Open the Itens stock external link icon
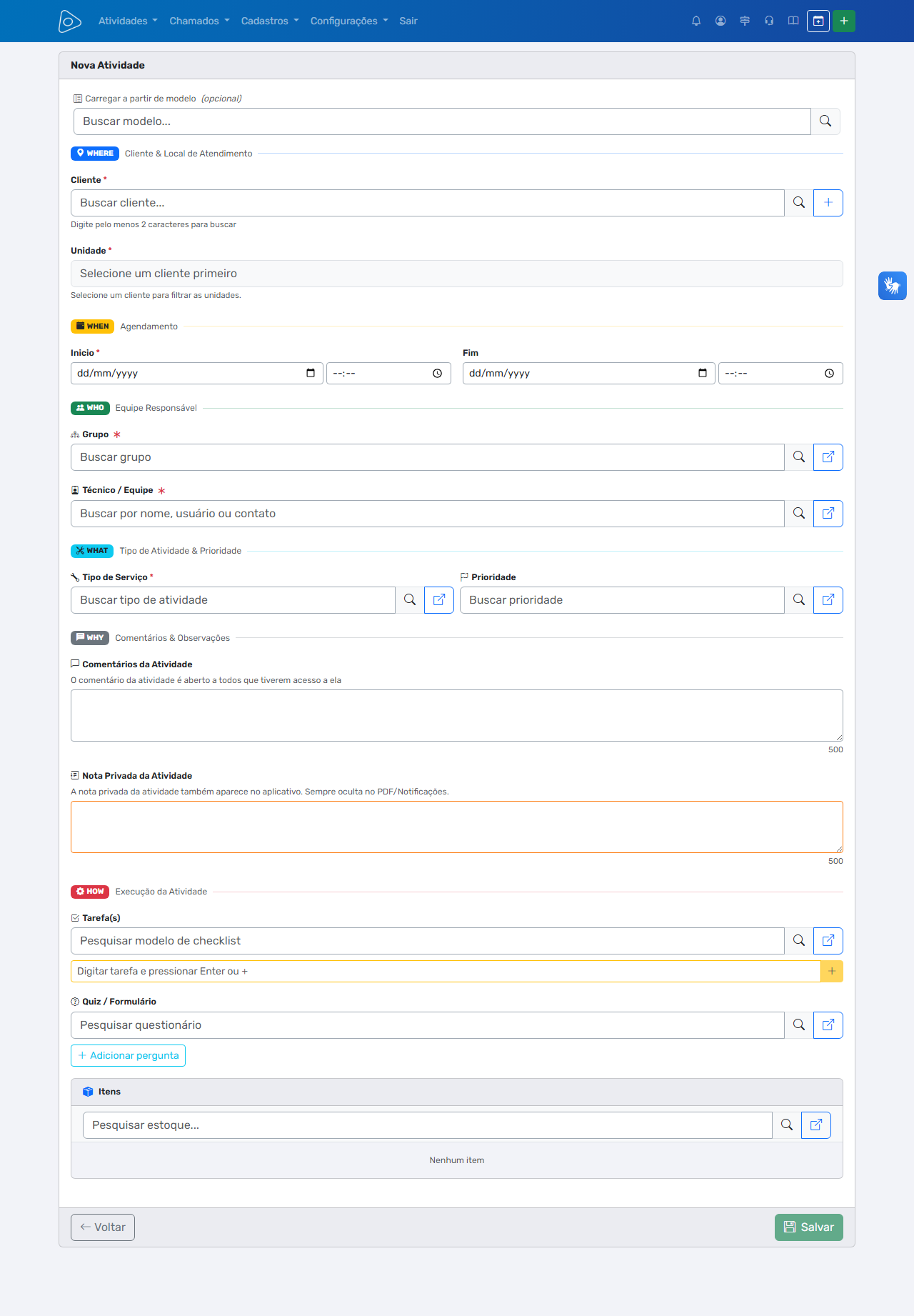 pos(816,1125)
